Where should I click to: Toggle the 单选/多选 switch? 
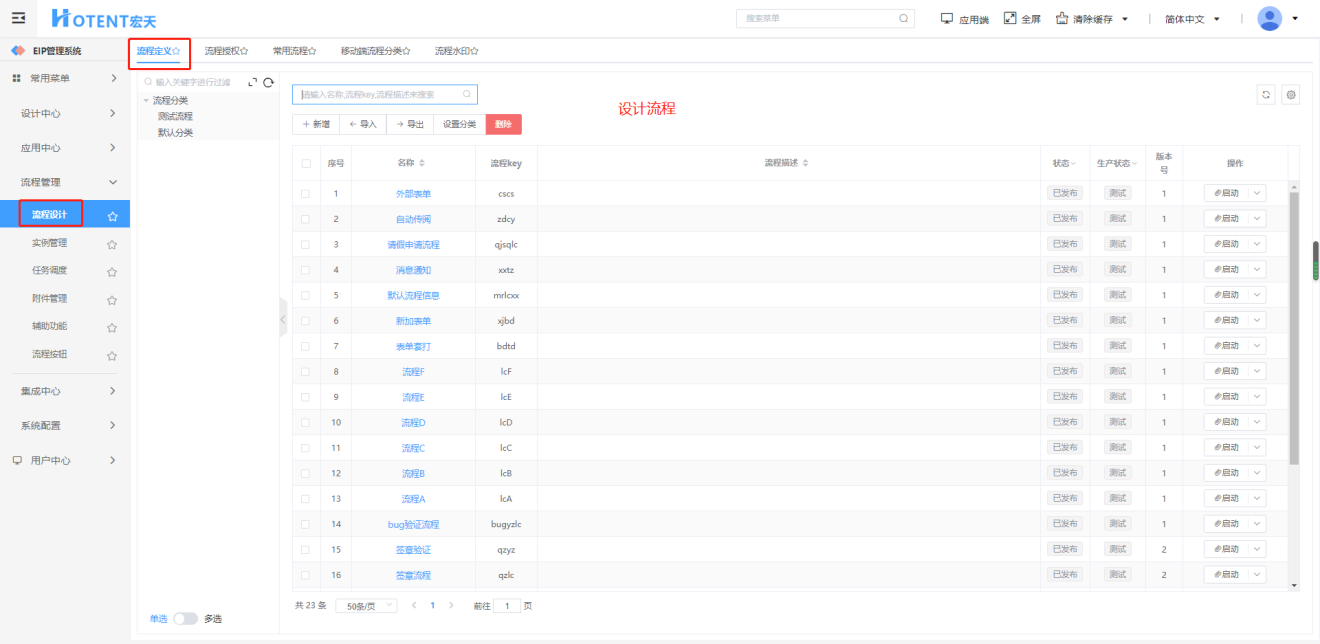tap(185, 619)
